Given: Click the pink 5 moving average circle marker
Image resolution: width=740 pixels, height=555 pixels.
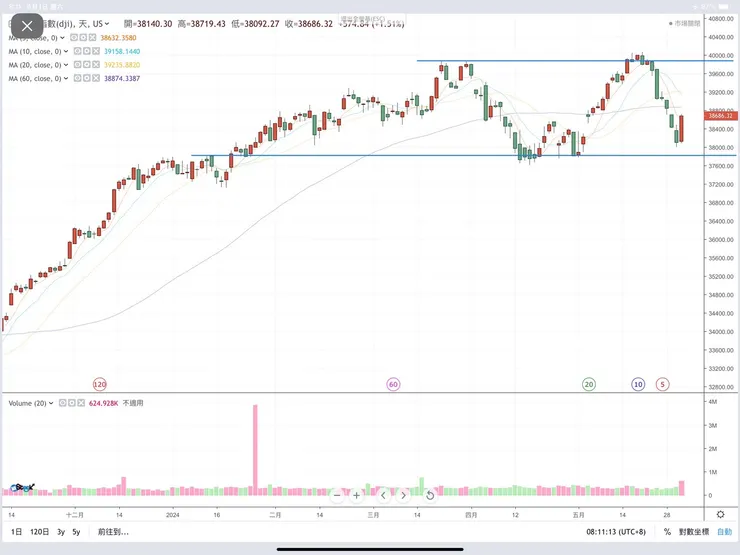Looking at the screenshot, I should 663,384.
